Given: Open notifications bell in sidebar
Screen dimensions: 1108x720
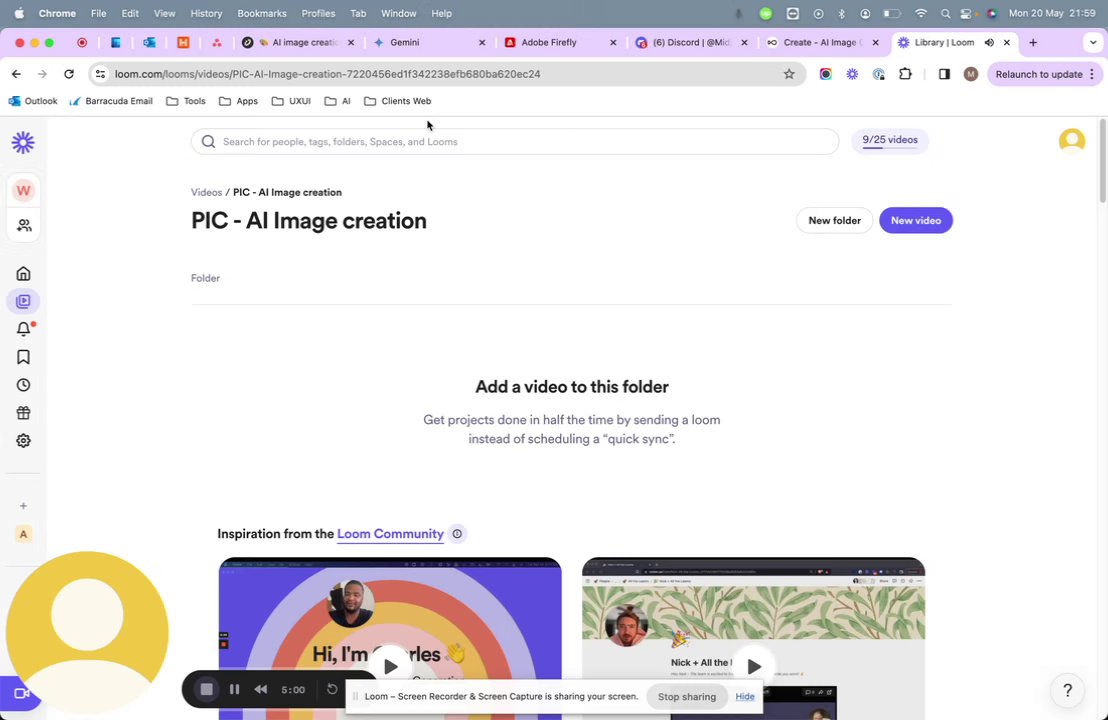Looking at the screenshot, I should [23, 329].
